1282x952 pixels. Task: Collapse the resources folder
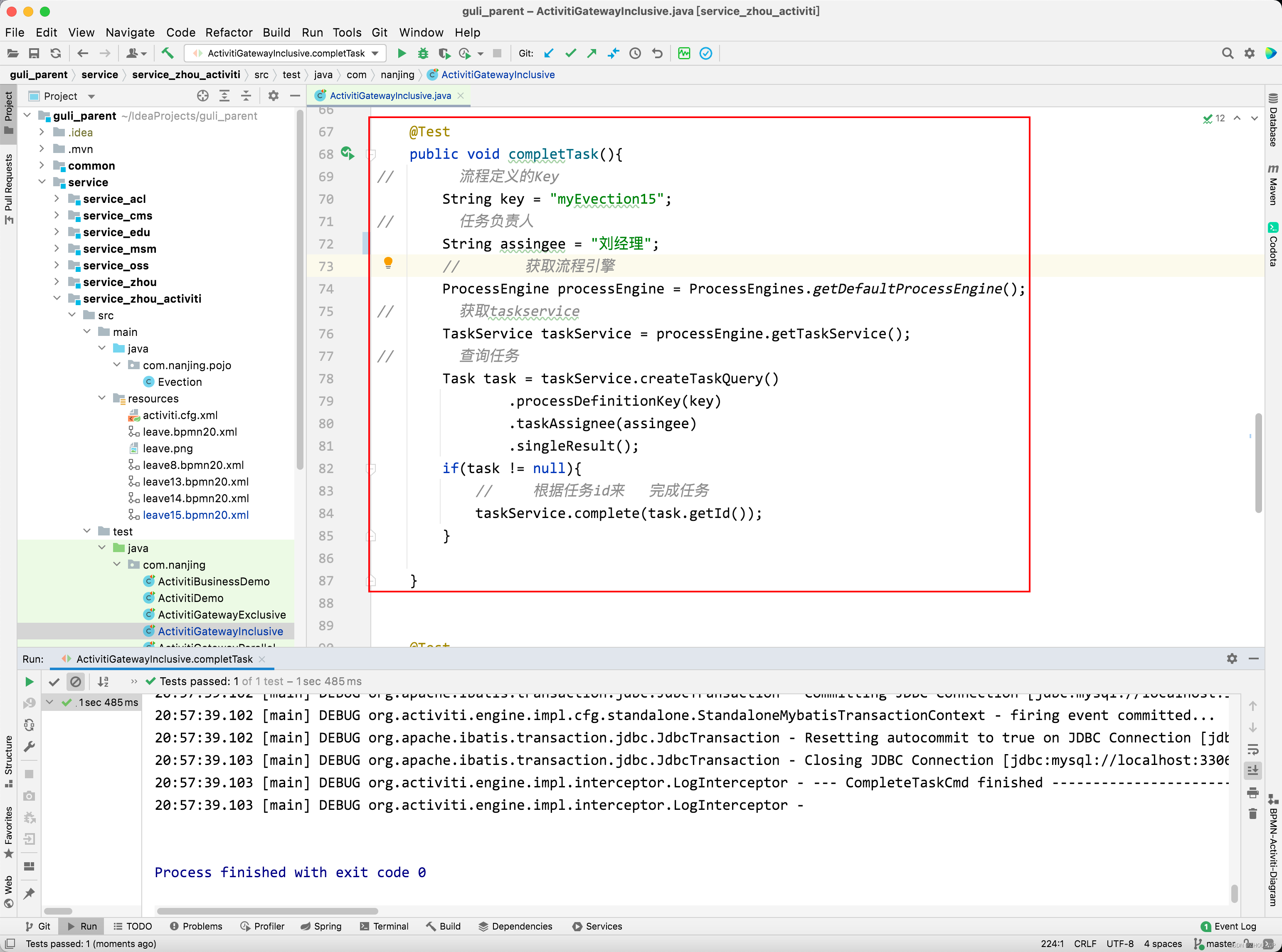(x=102, y=398)
